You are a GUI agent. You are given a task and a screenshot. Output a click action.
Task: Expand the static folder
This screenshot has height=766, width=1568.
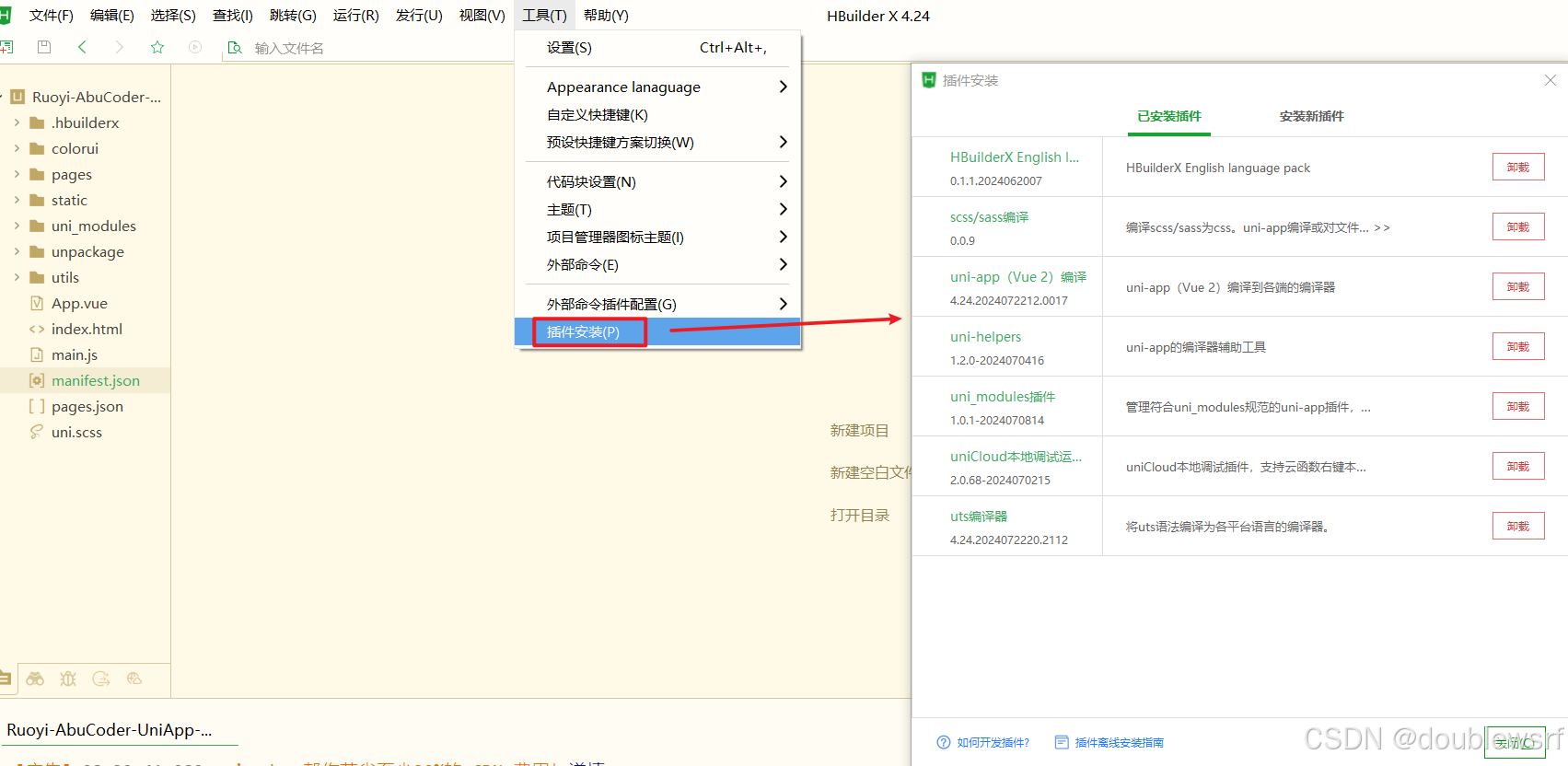click(x=17, y=200)
